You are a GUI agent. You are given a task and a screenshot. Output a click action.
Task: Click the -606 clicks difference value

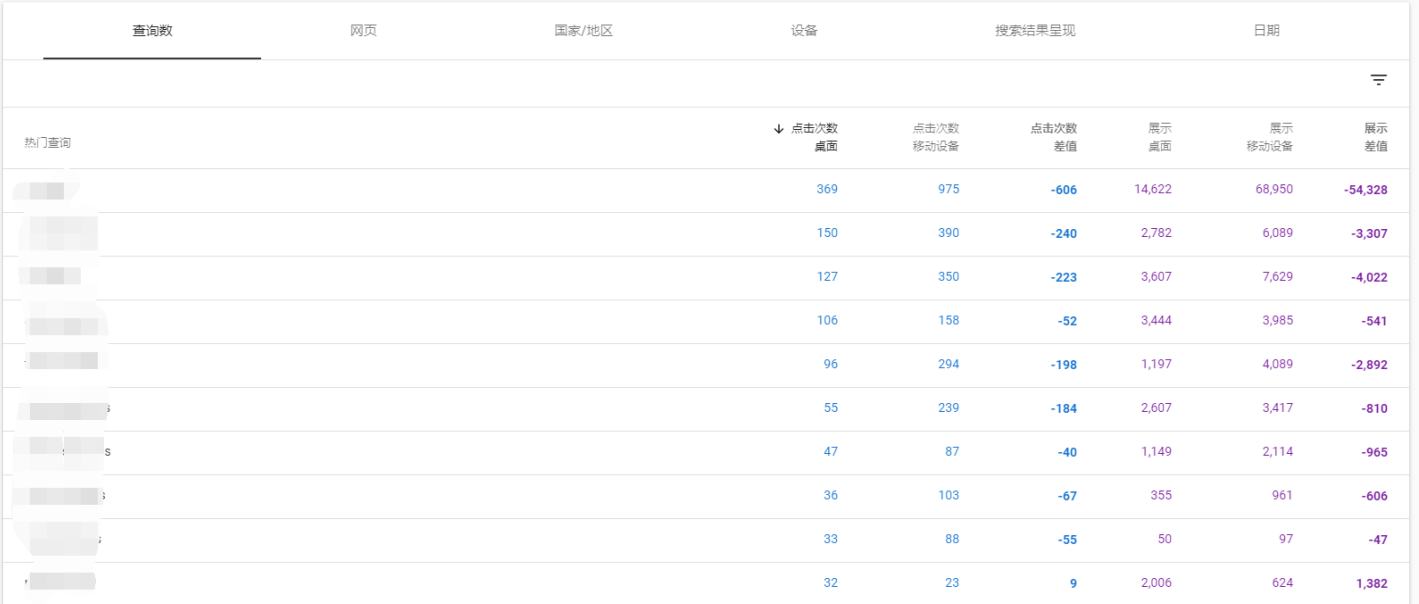(1063, 189)
